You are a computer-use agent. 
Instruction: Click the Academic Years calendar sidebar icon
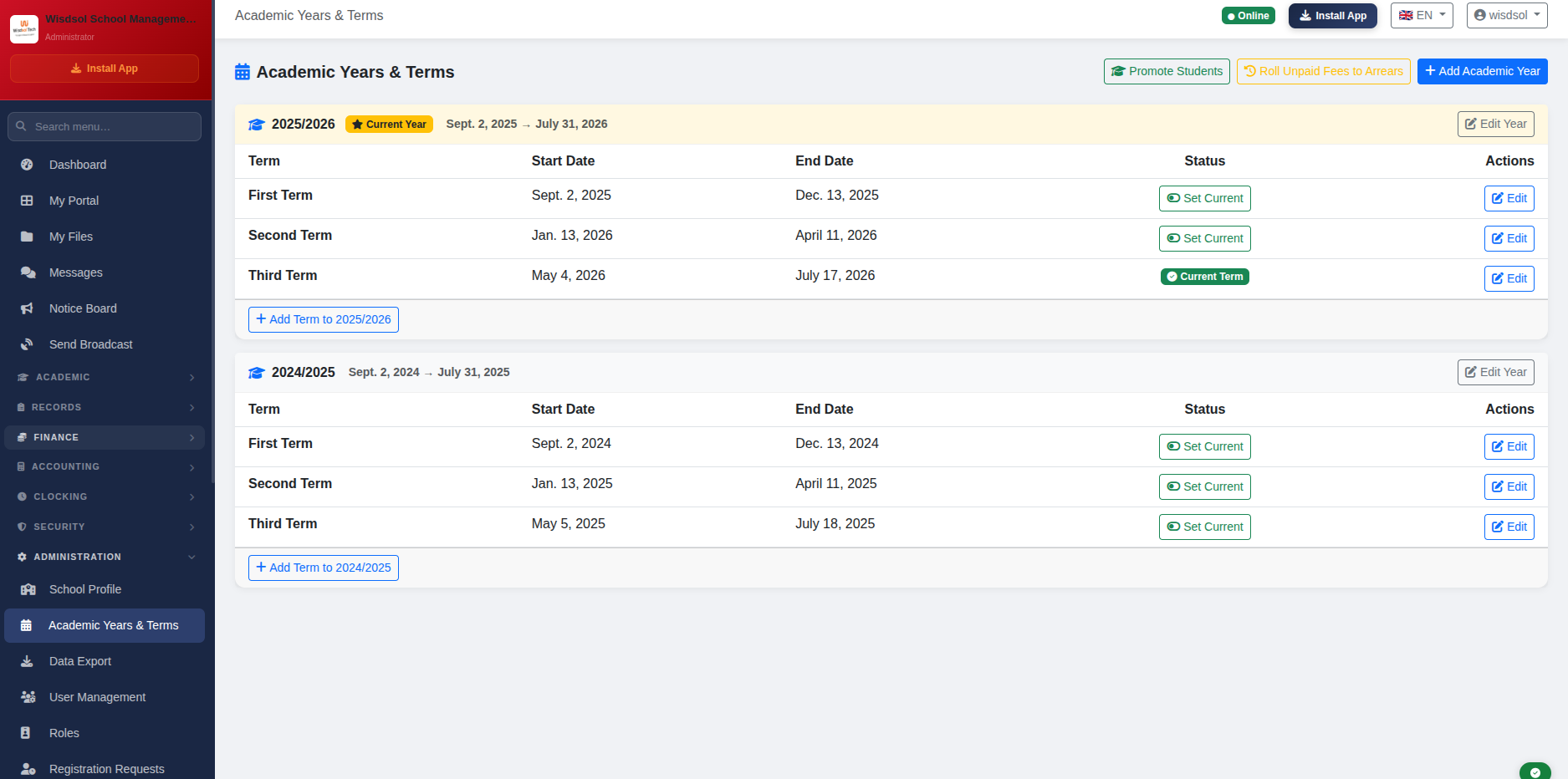pyautogui.click(x=26, y=625)
